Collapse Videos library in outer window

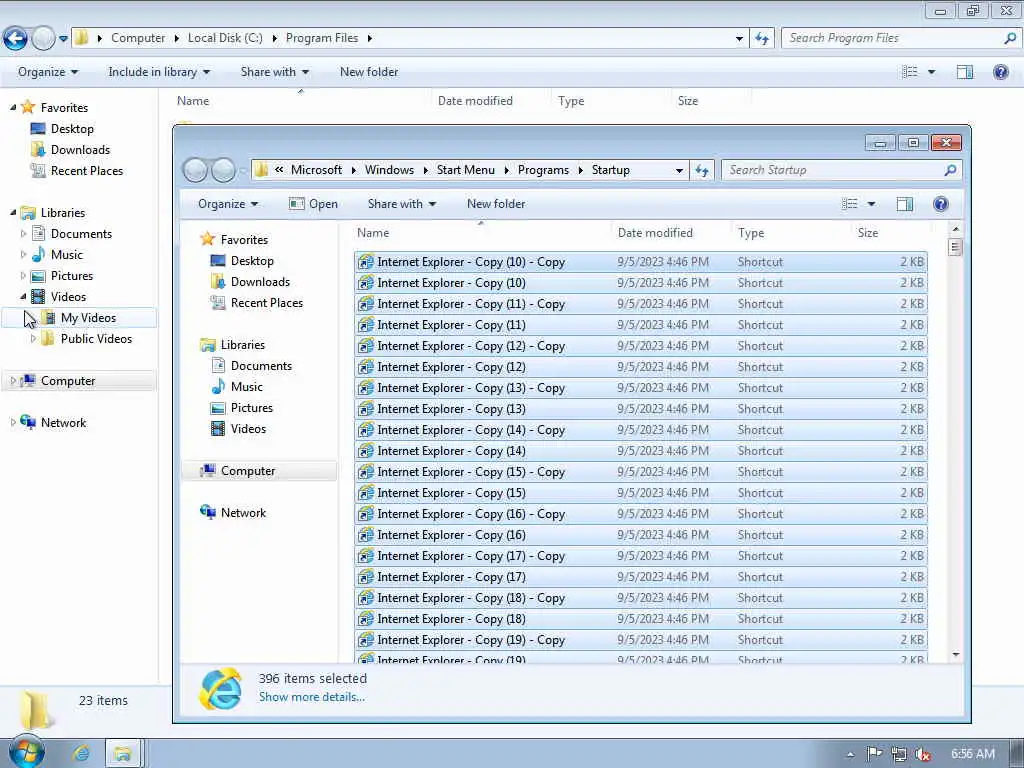[x=24, y=296]
